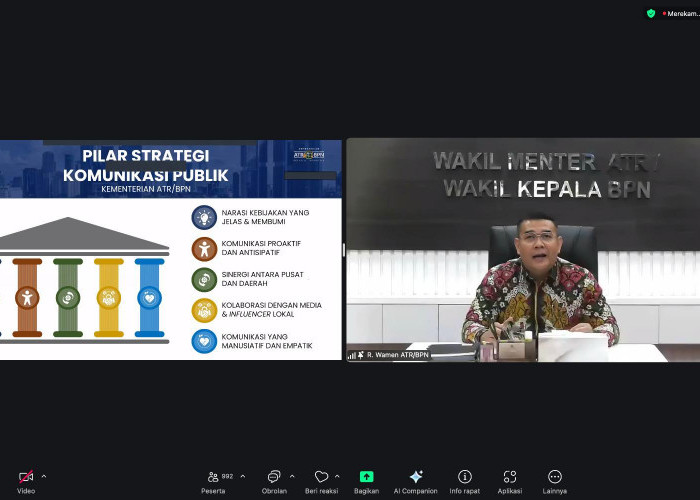Click the signal strength icon on speaker video
Image resolution: width=700 pixels, height=500 pixels.
point(351,355)
